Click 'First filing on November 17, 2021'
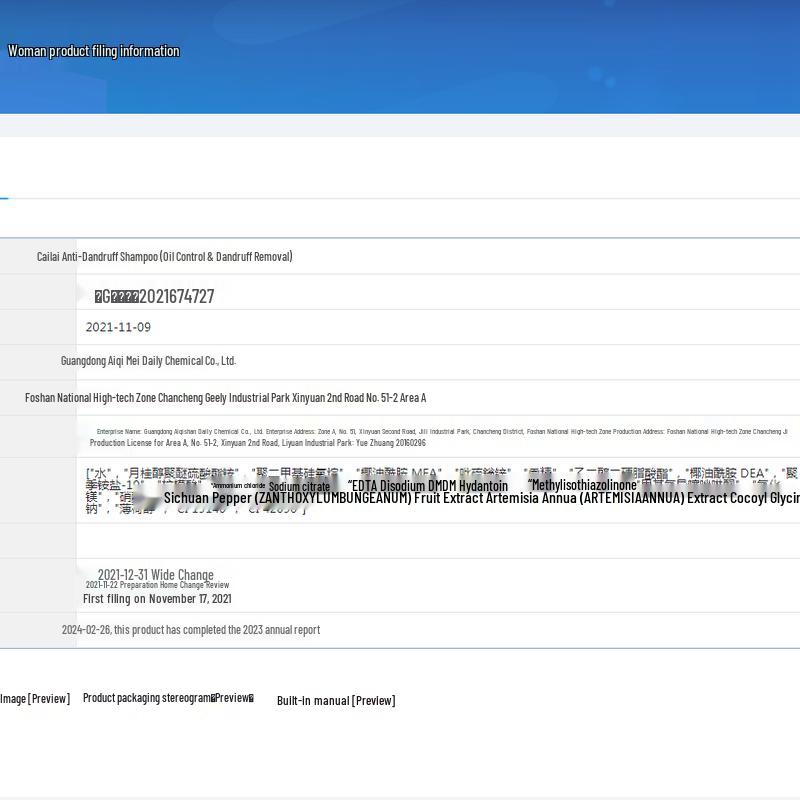 [x=157, y=598]
